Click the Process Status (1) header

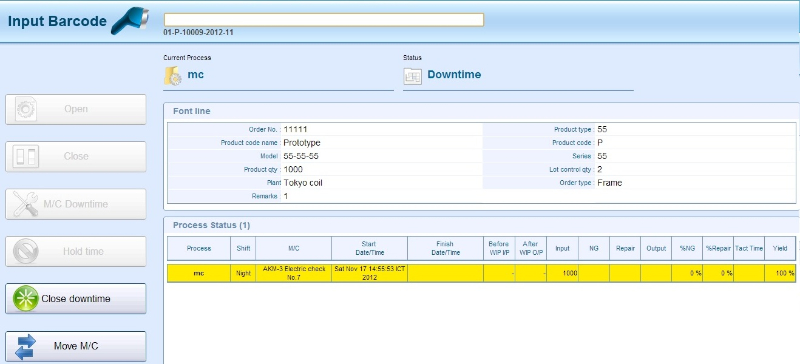point(211,225)
